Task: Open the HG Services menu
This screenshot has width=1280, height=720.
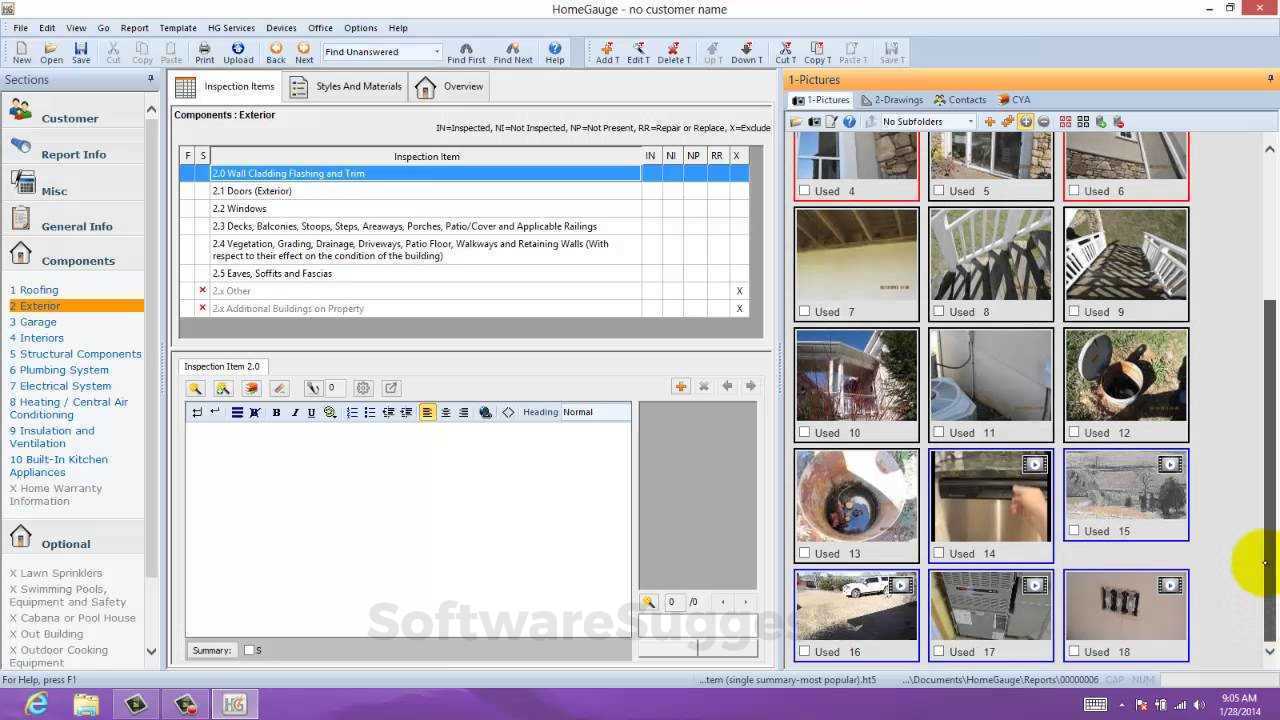Action: pos(231,28)
